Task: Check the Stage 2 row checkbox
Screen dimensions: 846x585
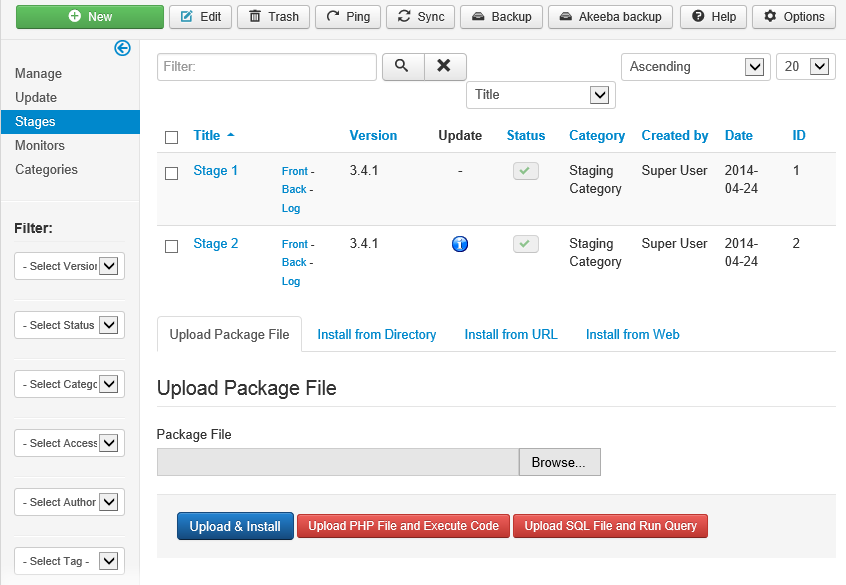Action: [x=171, y=246]
